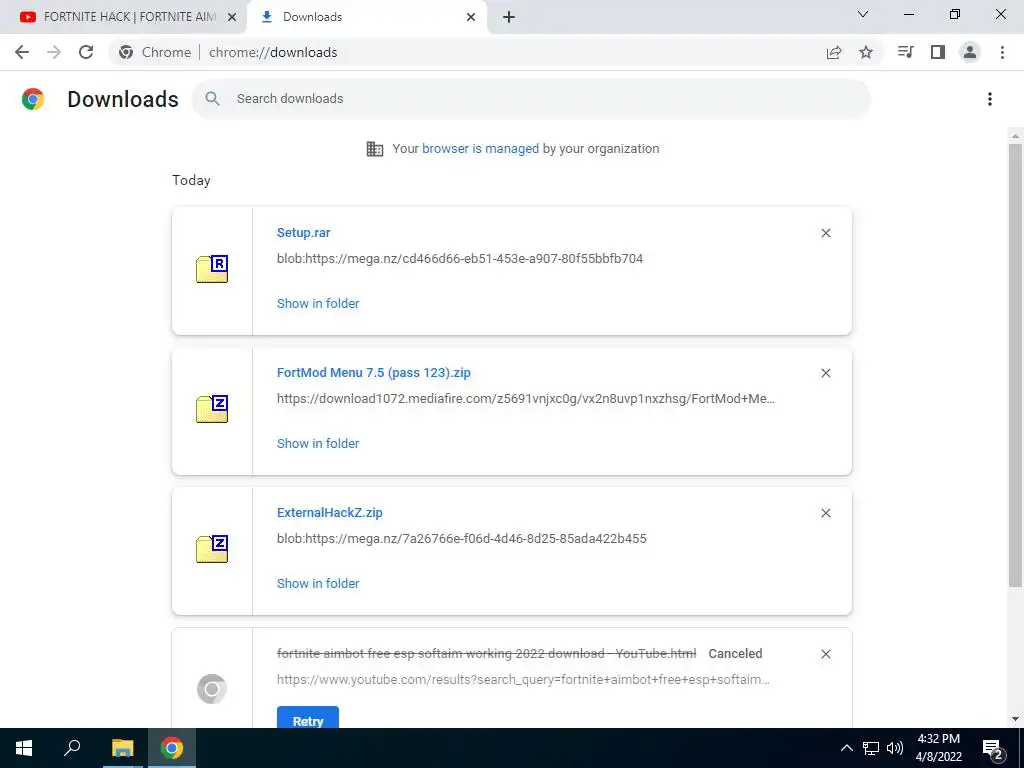Viewport: 1024px width, 768px height.
Task: Open Chrome's three-dot main menu
Action: click(x=1002, y=52)
